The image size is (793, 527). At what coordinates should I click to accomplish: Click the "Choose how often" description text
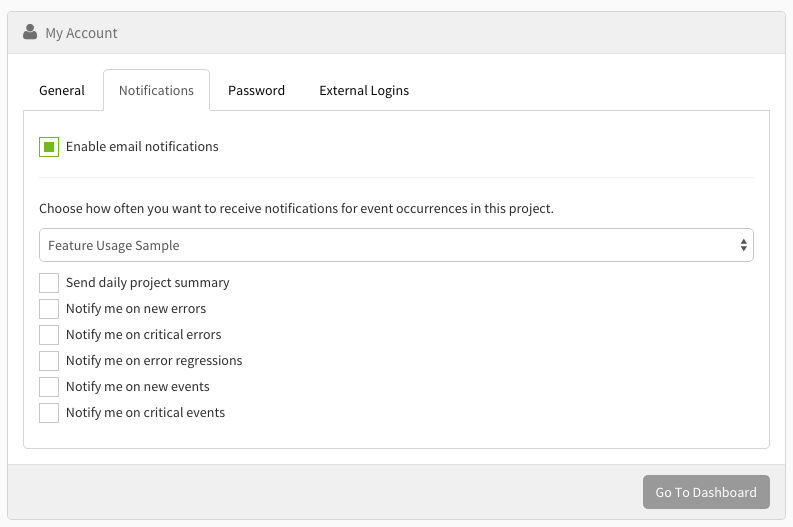pos(296,209)
